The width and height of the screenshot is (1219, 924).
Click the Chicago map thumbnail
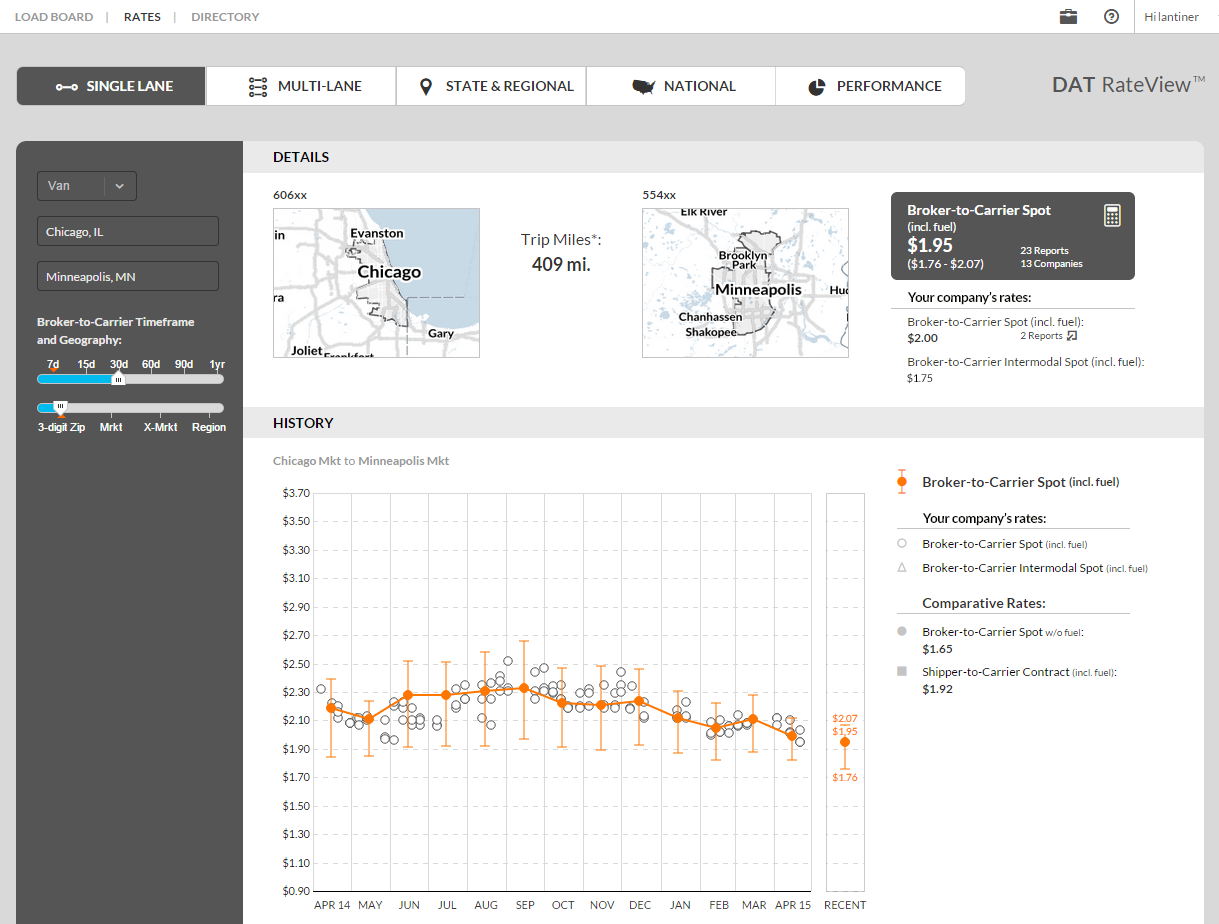376,283
